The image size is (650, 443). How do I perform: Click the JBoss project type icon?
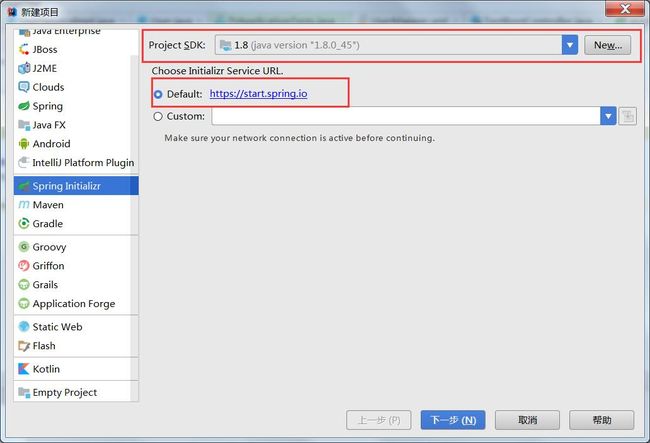pyautogui.click(x=24, y=49)
